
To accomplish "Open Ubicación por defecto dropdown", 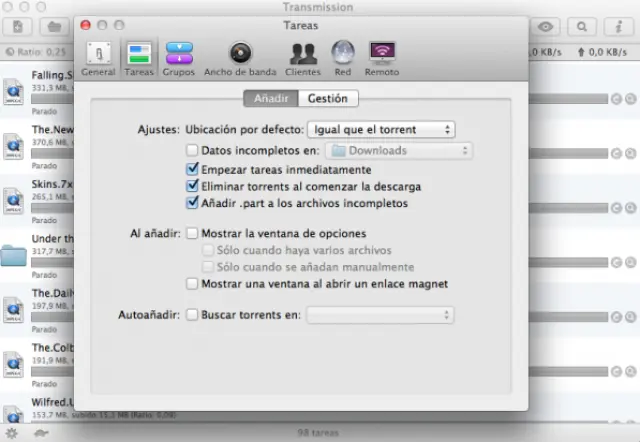I will [381, 129].
